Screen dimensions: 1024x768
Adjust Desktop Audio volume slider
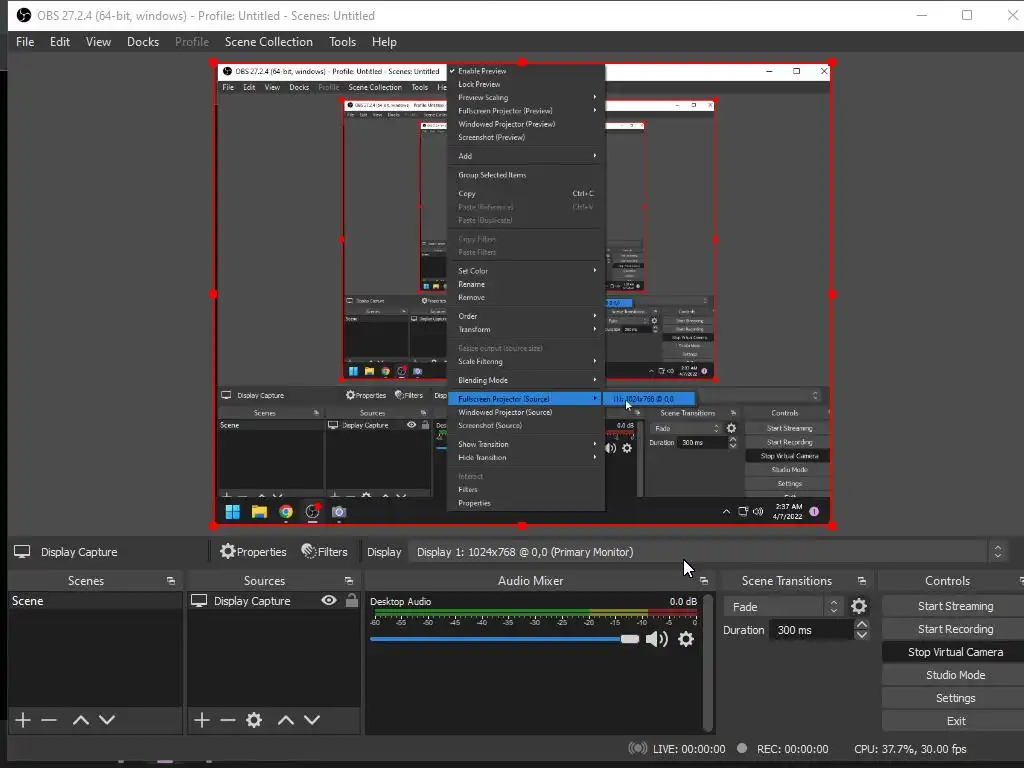click(x=504, y=639)
